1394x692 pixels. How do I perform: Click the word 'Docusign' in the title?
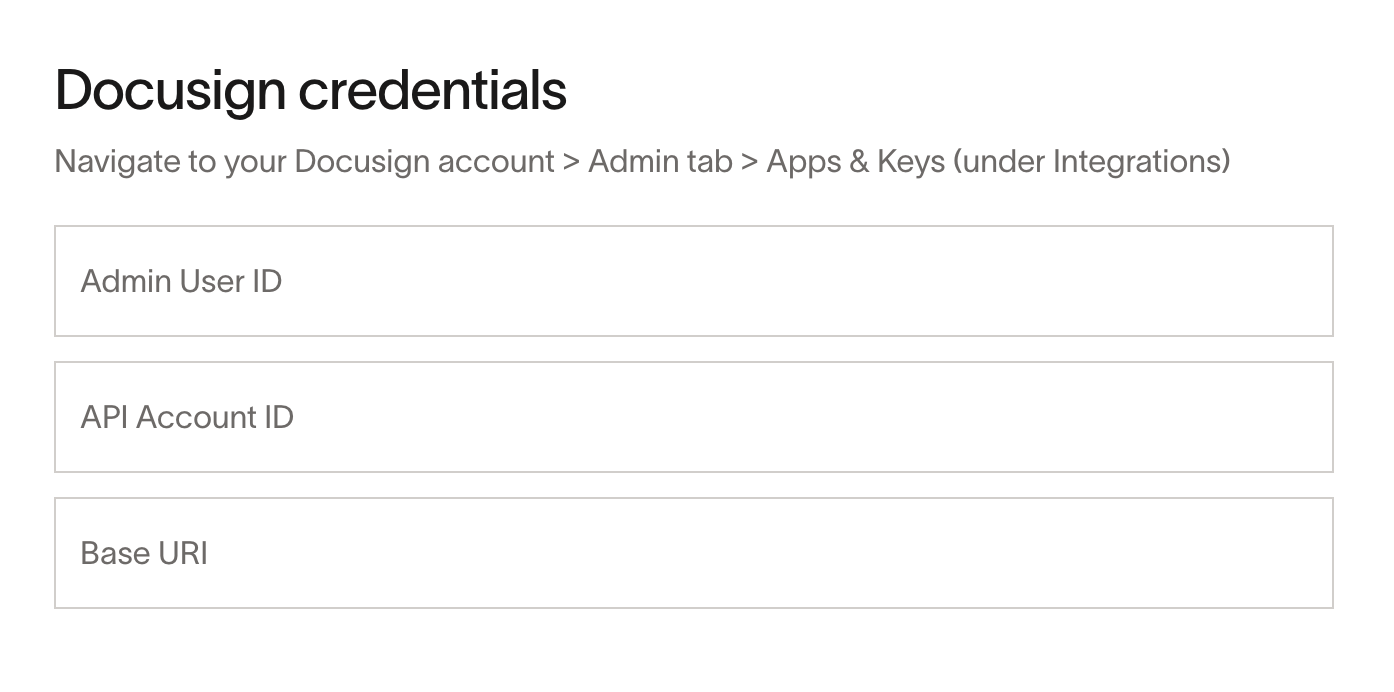[x=170, y=92]
